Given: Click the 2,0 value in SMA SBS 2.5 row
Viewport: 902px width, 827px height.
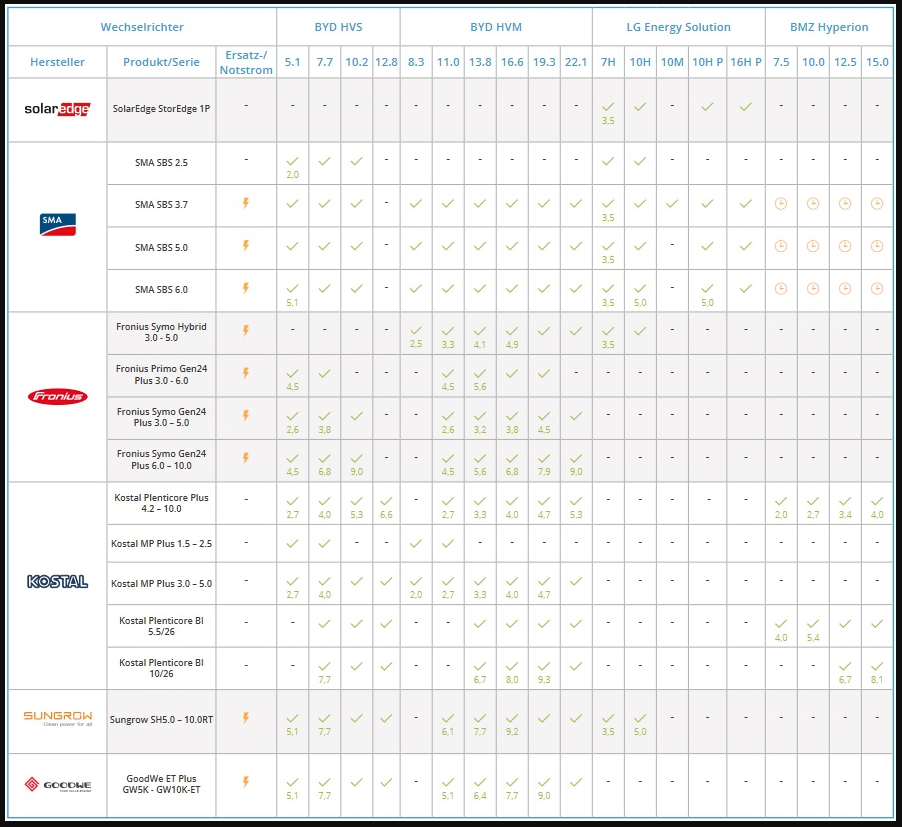Looking at the screenshot, I should click(x=292, y=175).
